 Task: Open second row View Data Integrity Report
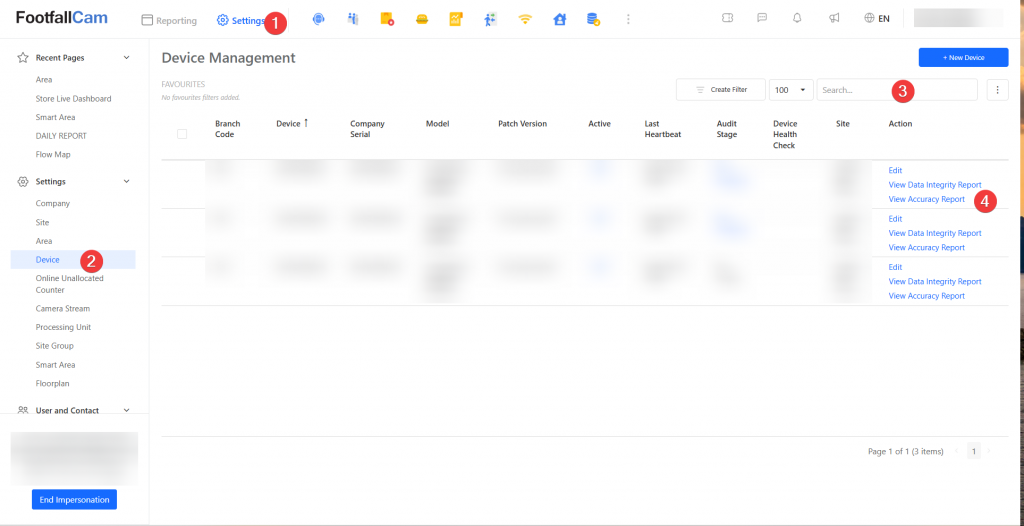[x=935, y=233]
